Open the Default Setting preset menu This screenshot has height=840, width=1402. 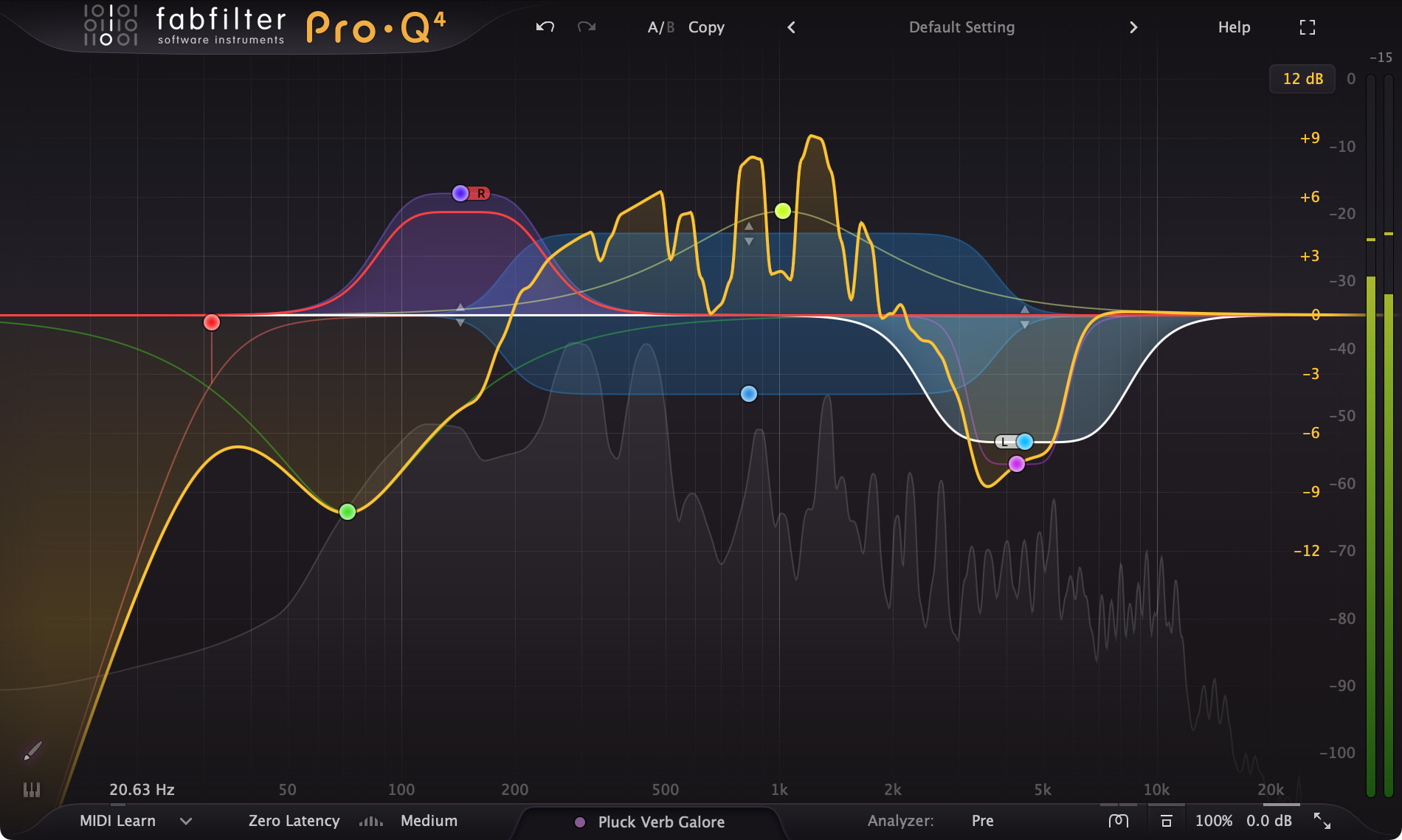coord(961,27)
